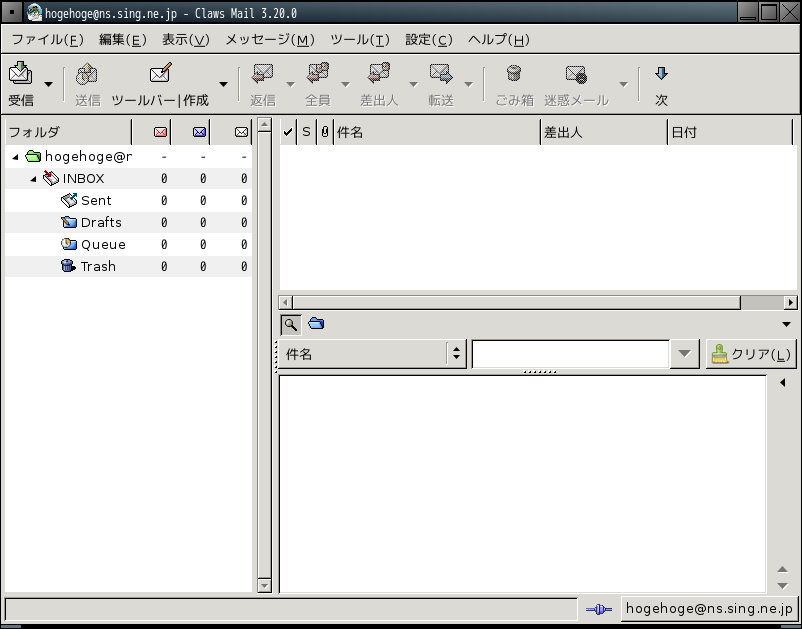Click the Forward (転送) toolbar icon
This screenshot has height=629, width=802.
tap(441, 74)
